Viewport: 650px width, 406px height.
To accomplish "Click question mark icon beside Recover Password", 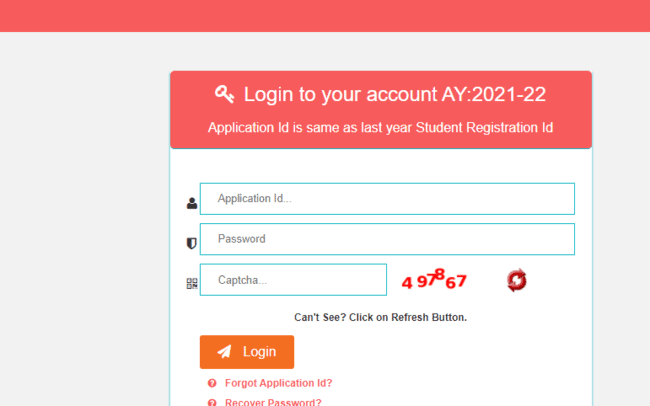I will (x=212, y=402).
